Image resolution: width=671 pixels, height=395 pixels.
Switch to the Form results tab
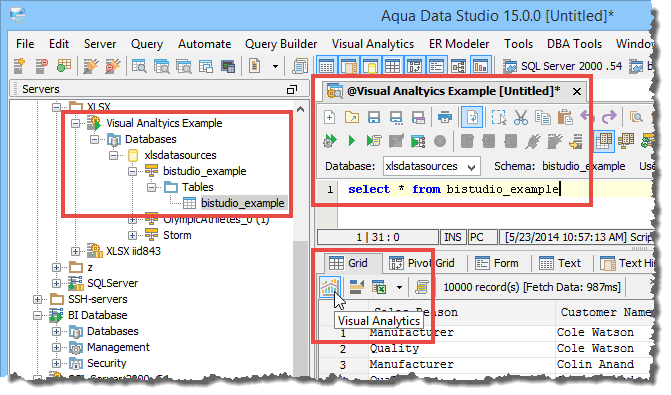(x=497, y=263)
